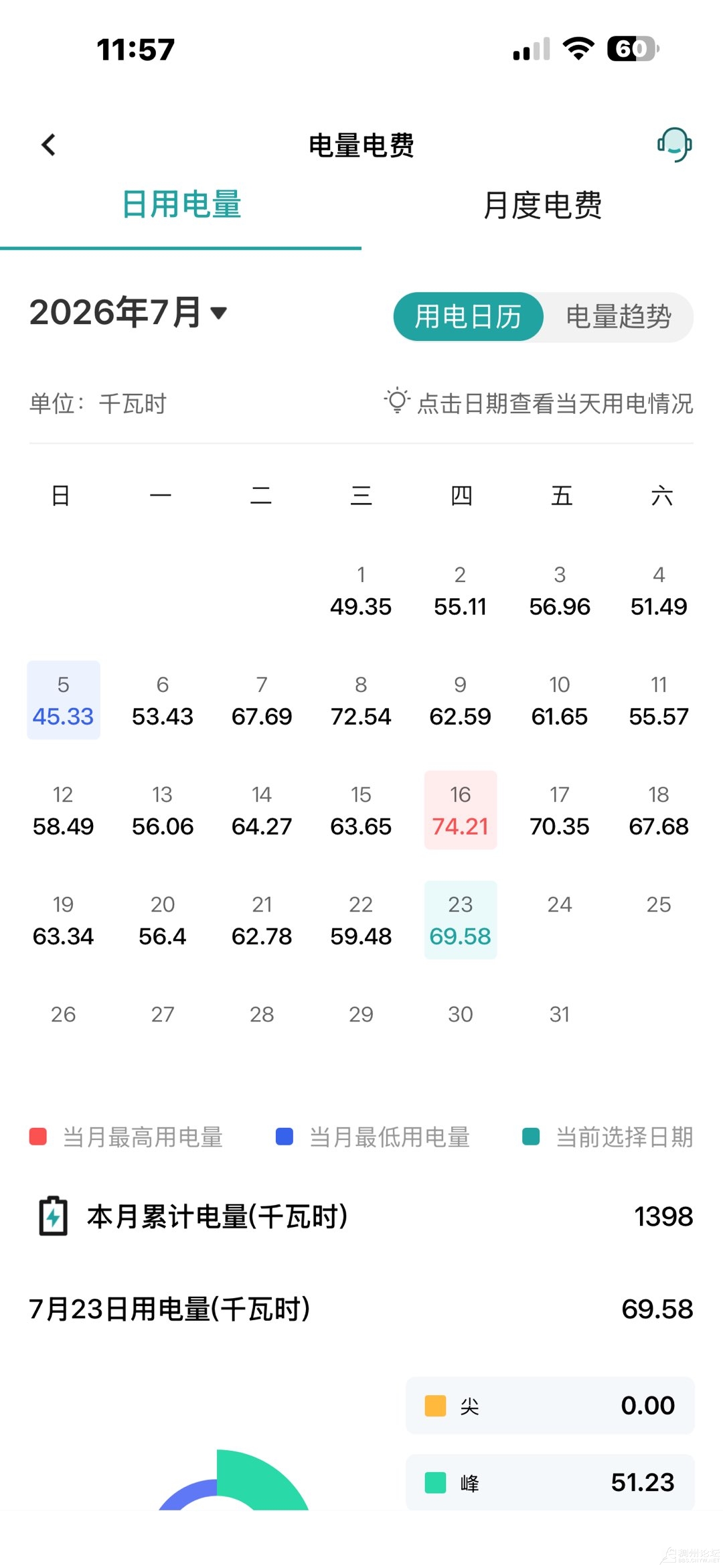The image size is (723, 1568).
Task: Tap teal 当前选择日期 legend swatch
Action: tap(531, 1137)
